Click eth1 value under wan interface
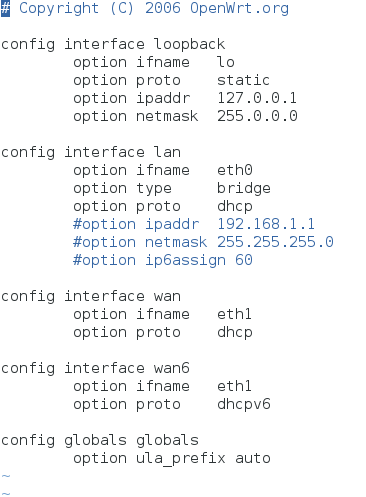The height and width of the screenshot is (497, 366). [x=234, y=314]
